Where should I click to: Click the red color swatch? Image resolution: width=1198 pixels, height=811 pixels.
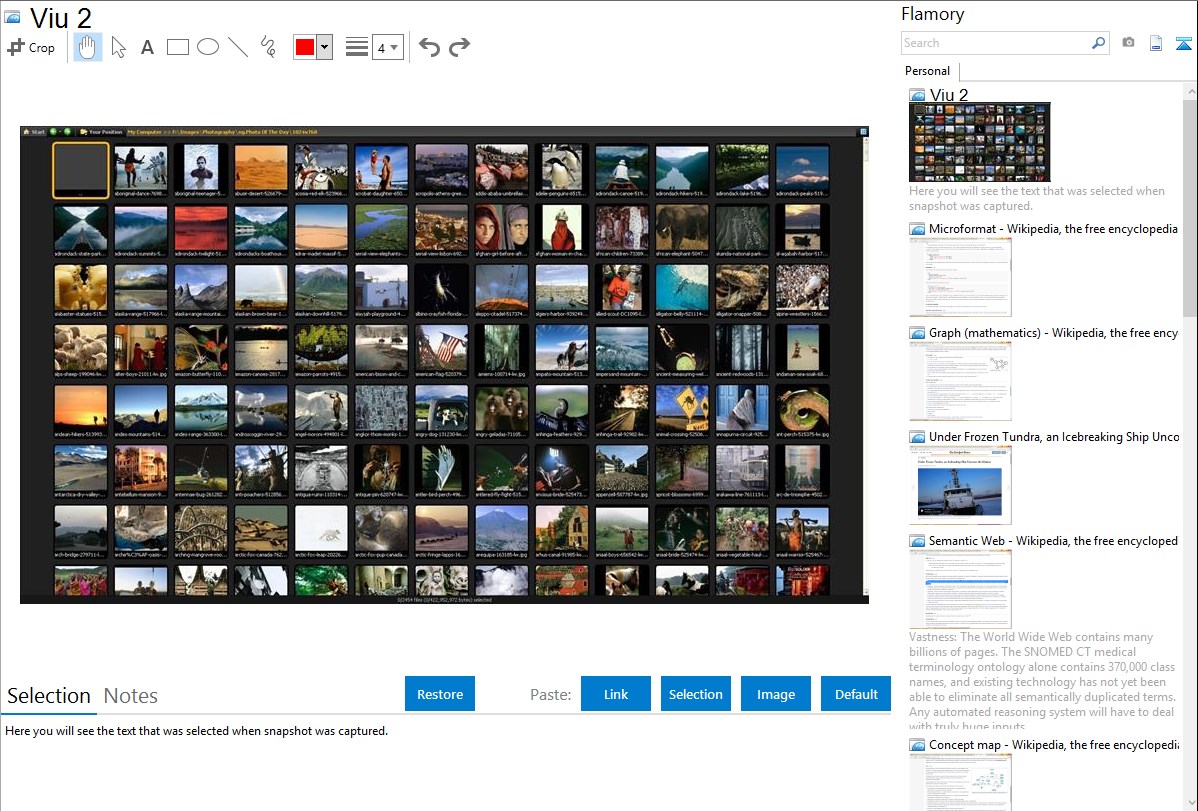coord(305,47)
